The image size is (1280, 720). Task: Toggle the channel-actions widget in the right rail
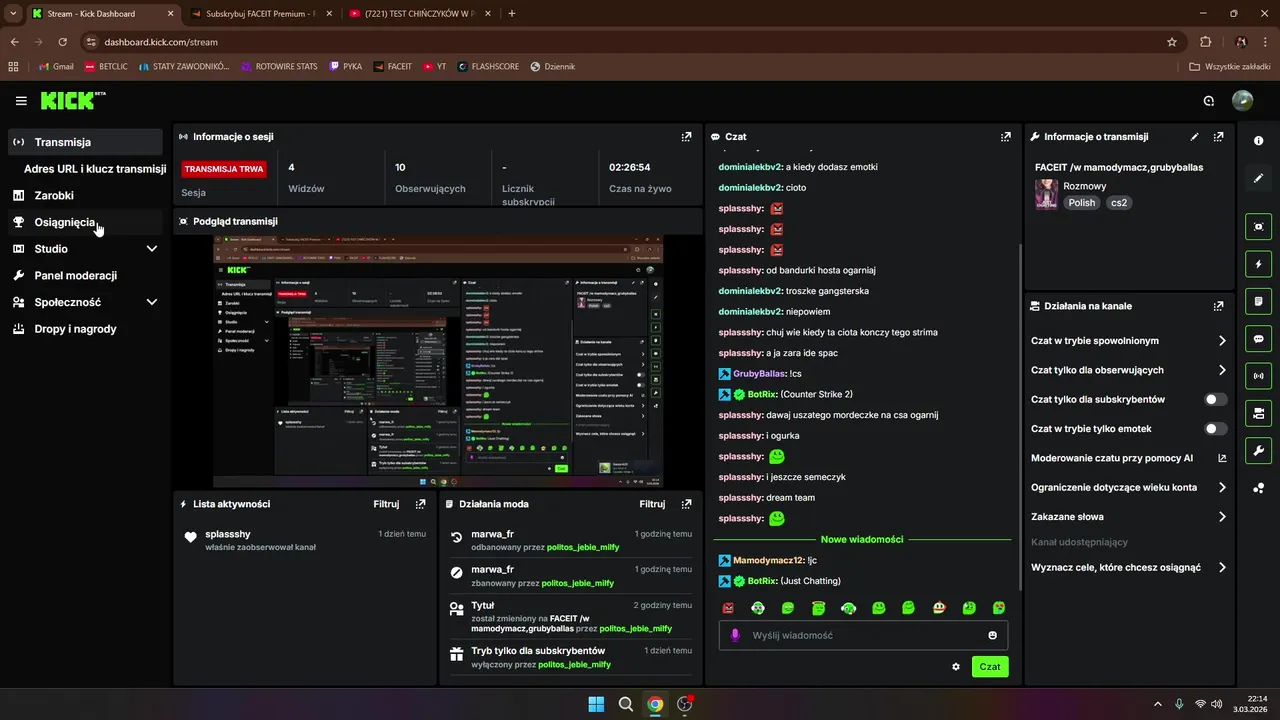pos(1258,413)
